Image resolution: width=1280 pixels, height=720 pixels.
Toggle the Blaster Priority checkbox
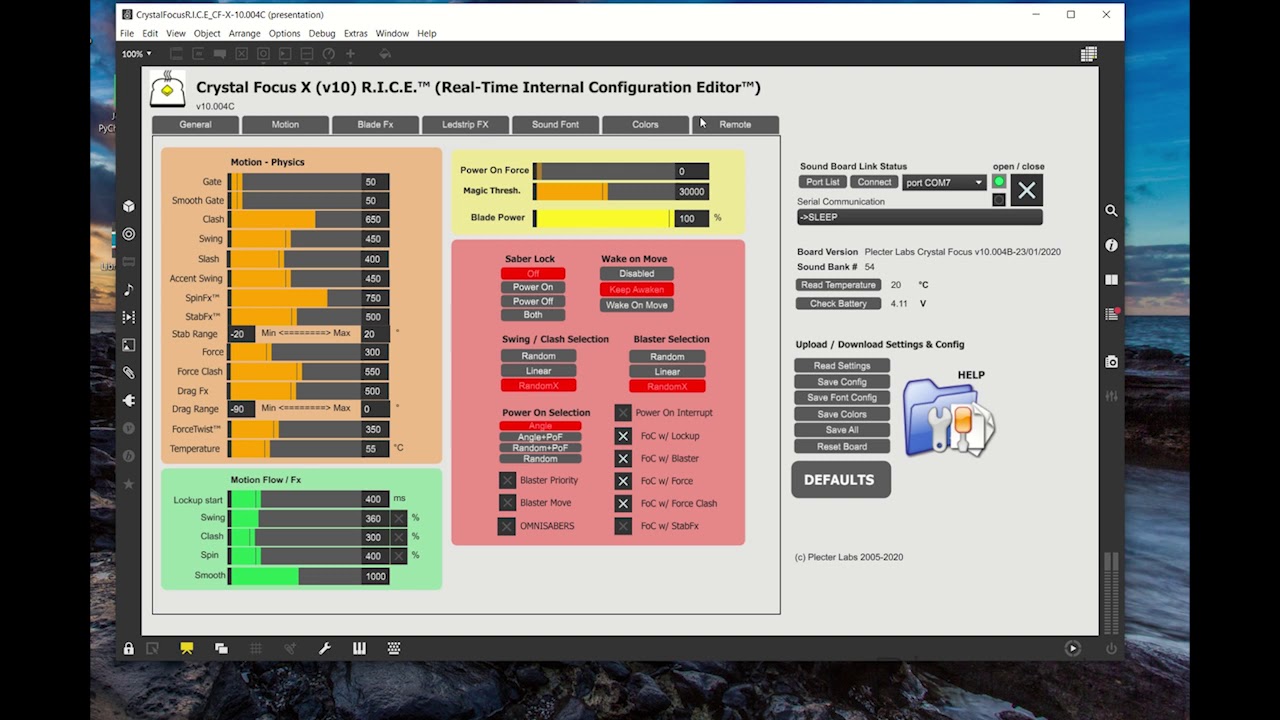(x=507, y=480)
